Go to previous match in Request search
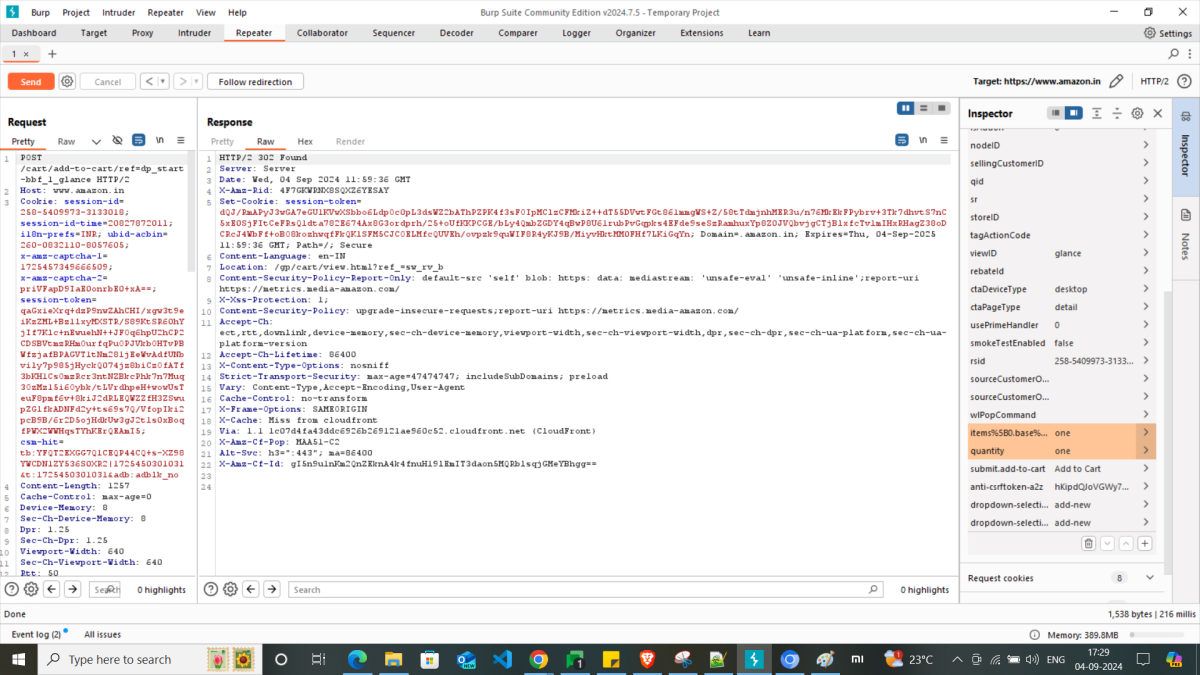Viewport: 1200px width, 675px height. [52, 590]
